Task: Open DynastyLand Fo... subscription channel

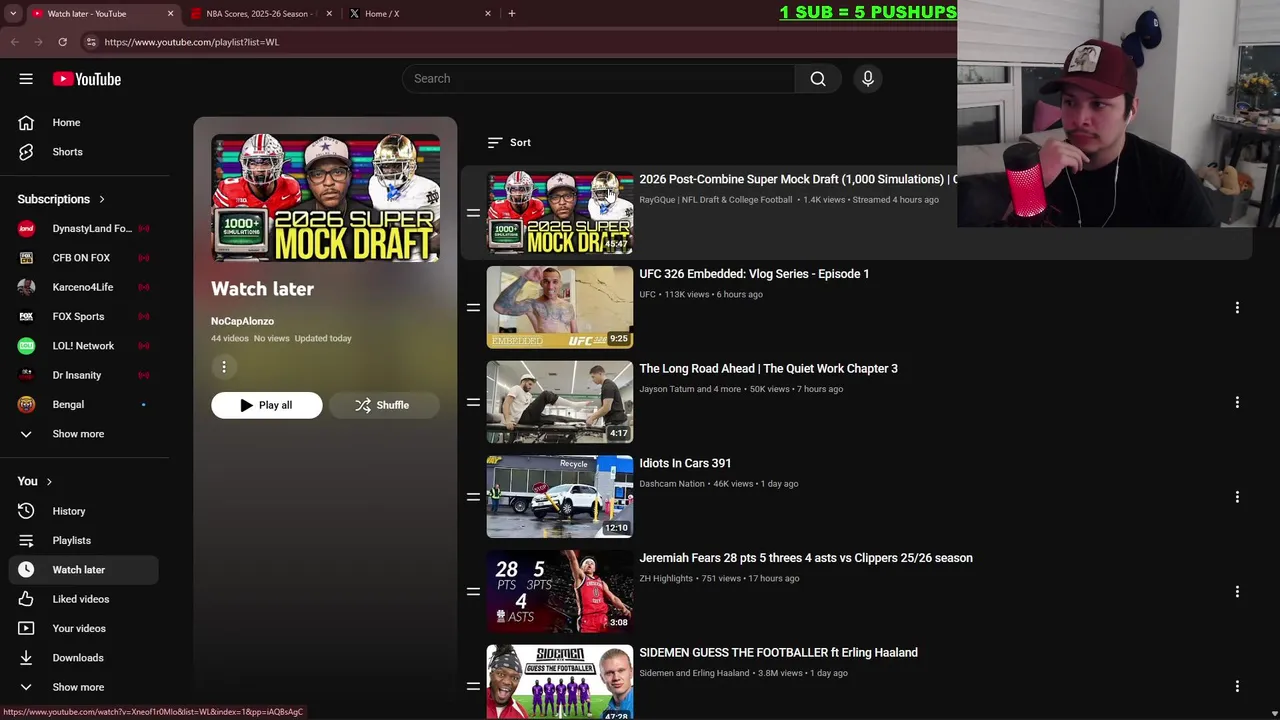Action: (x=84, y=229)
